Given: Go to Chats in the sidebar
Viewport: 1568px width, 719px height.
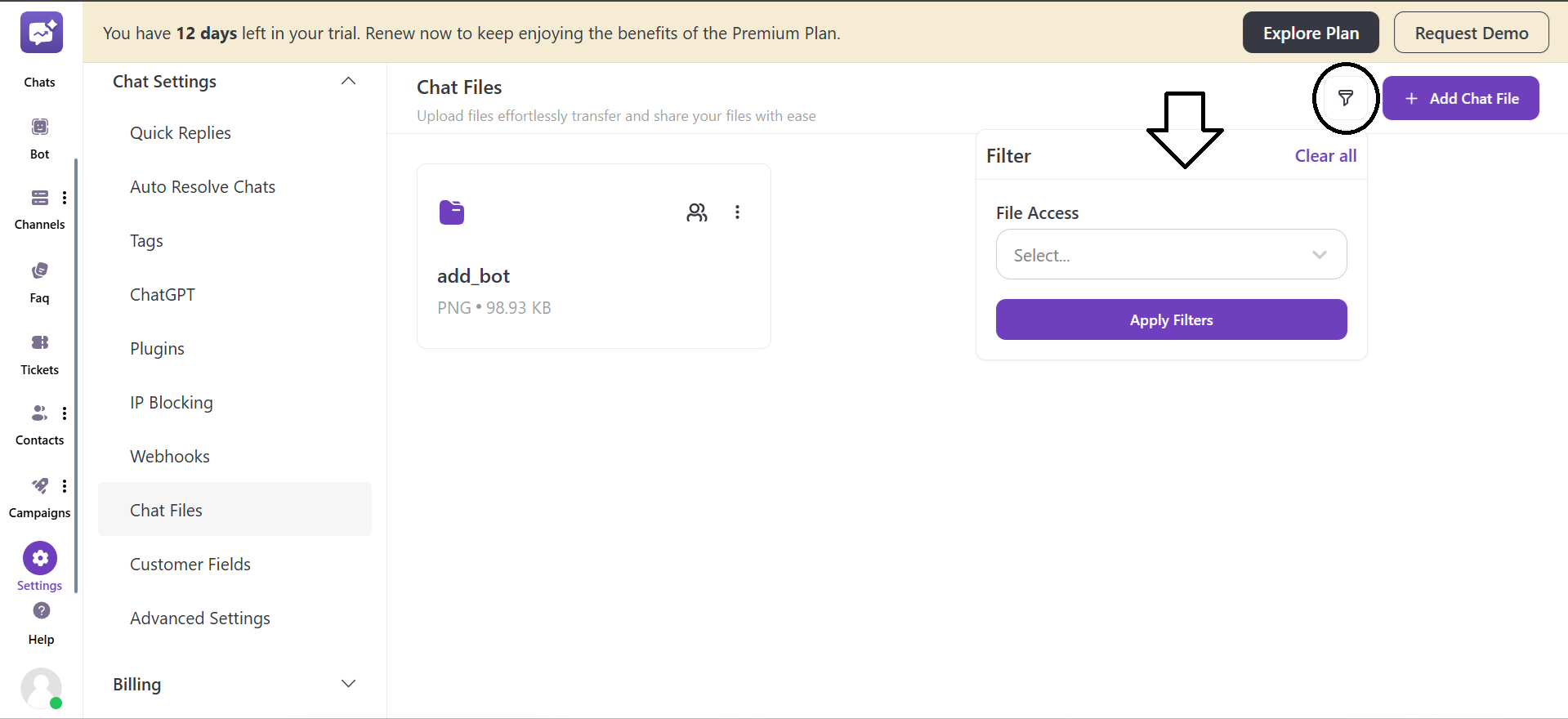Looking at the screenshot, I should click(x=40, y=83).
